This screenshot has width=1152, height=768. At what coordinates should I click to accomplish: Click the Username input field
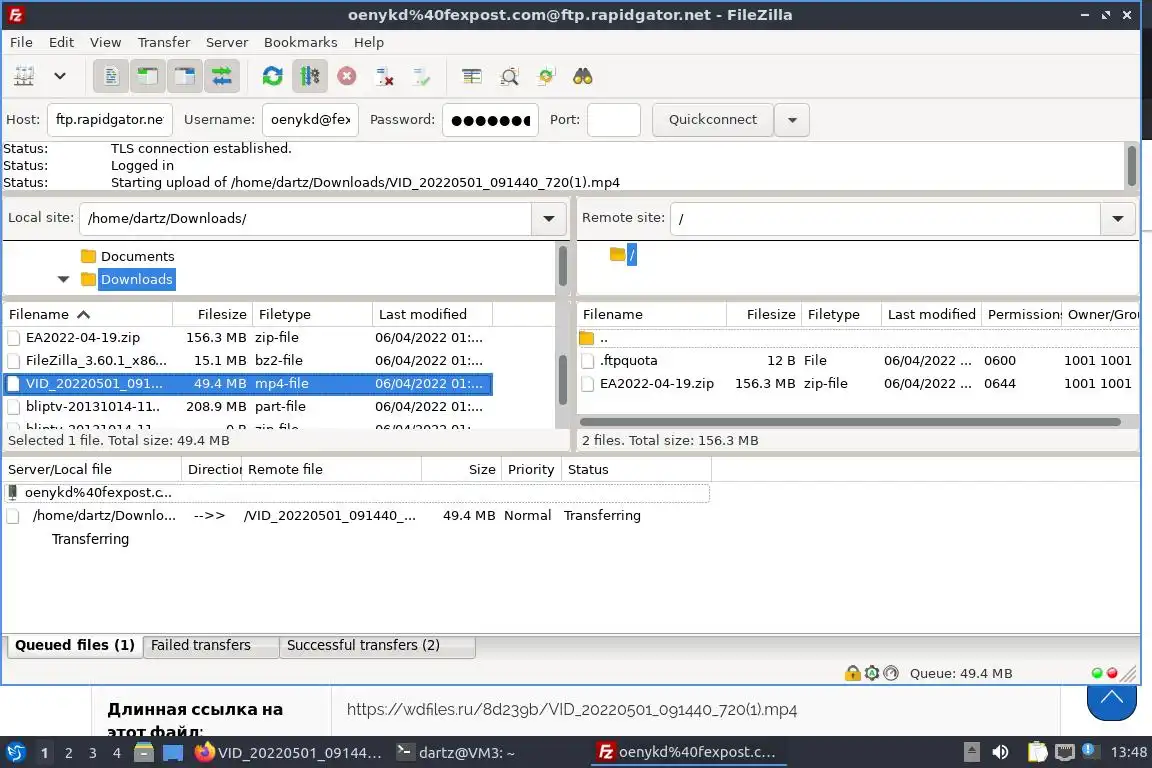coord(310,120)
